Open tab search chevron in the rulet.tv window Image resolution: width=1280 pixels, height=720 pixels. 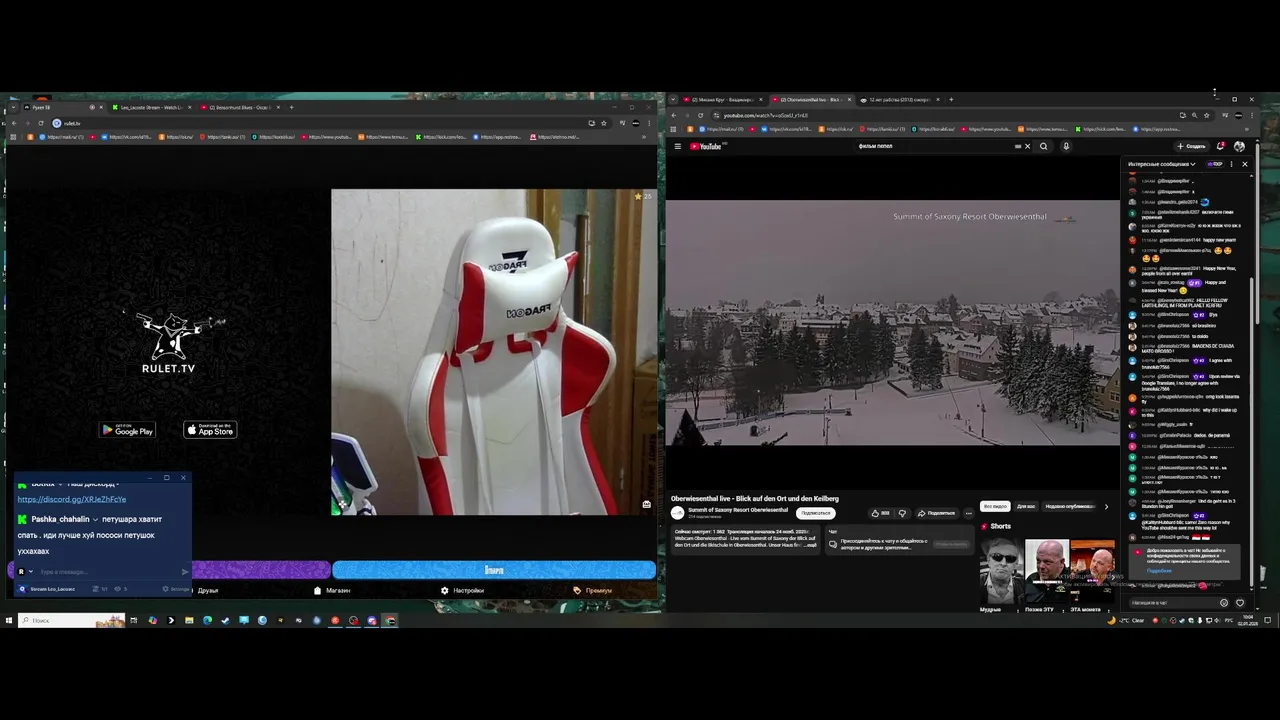[x=12, y=107]
